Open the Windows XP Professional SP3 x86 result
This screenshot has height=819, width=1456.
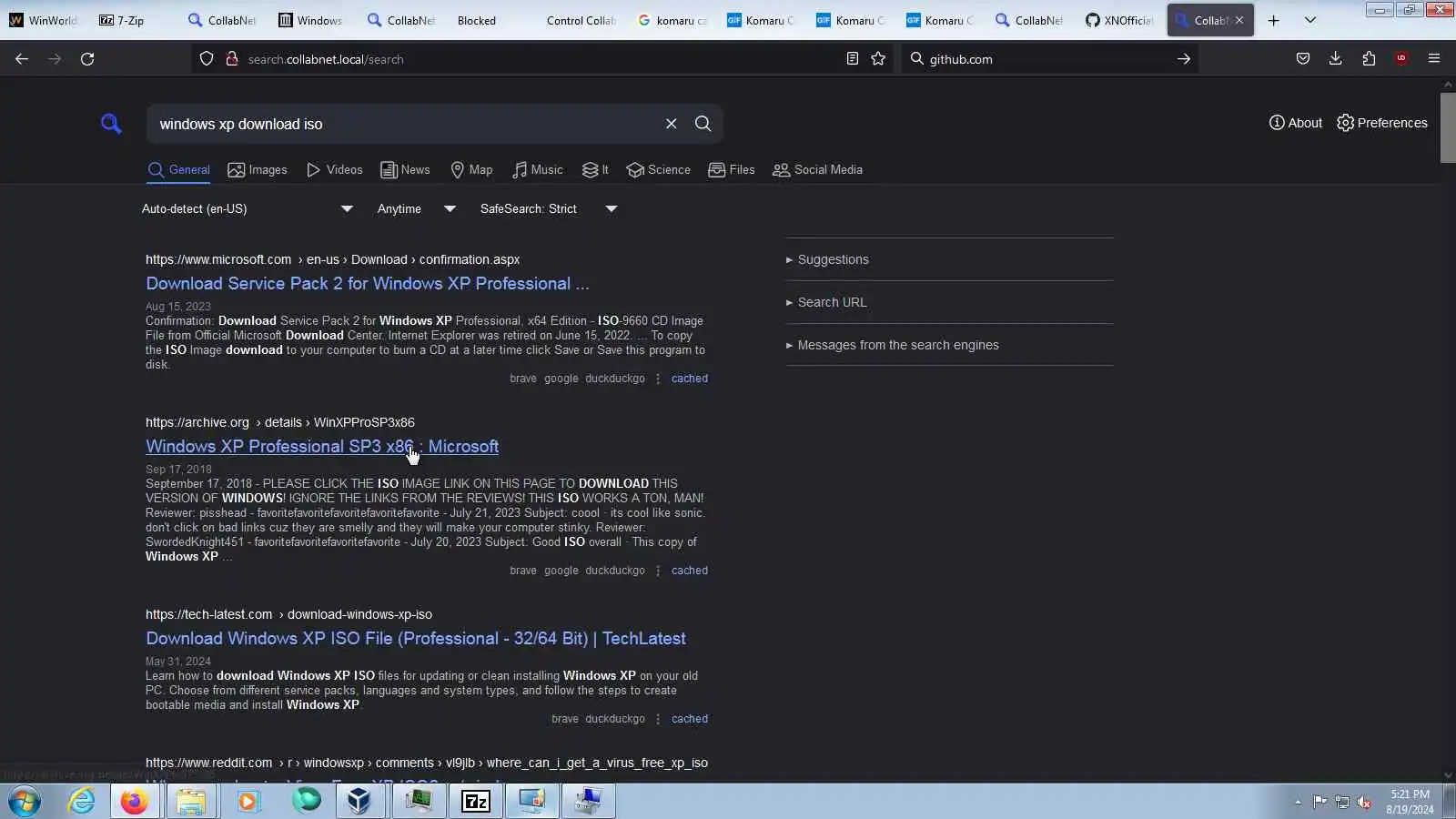click(x=322, y=447)
